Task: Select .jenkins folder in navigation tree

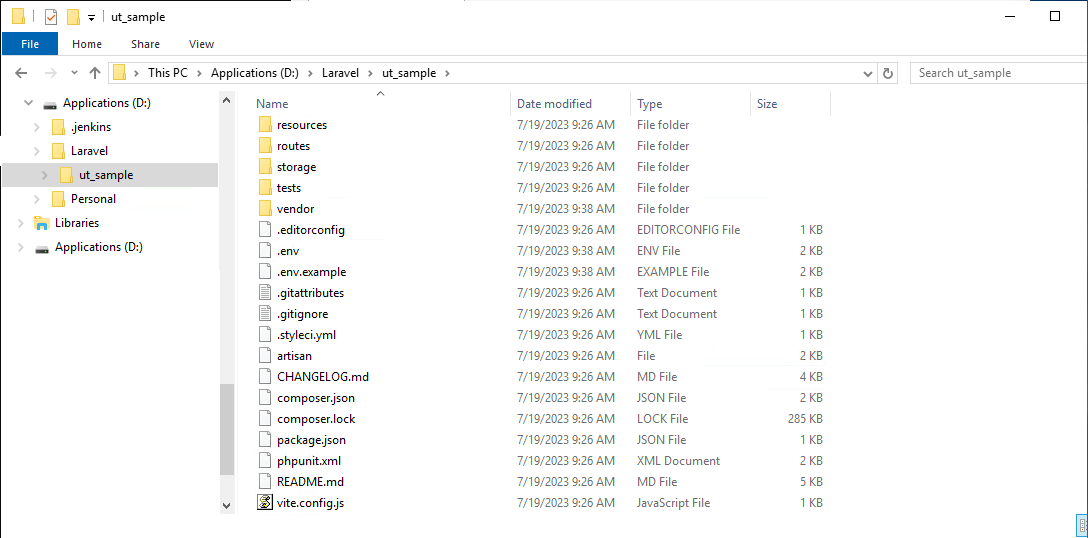Action: [90, 127]
